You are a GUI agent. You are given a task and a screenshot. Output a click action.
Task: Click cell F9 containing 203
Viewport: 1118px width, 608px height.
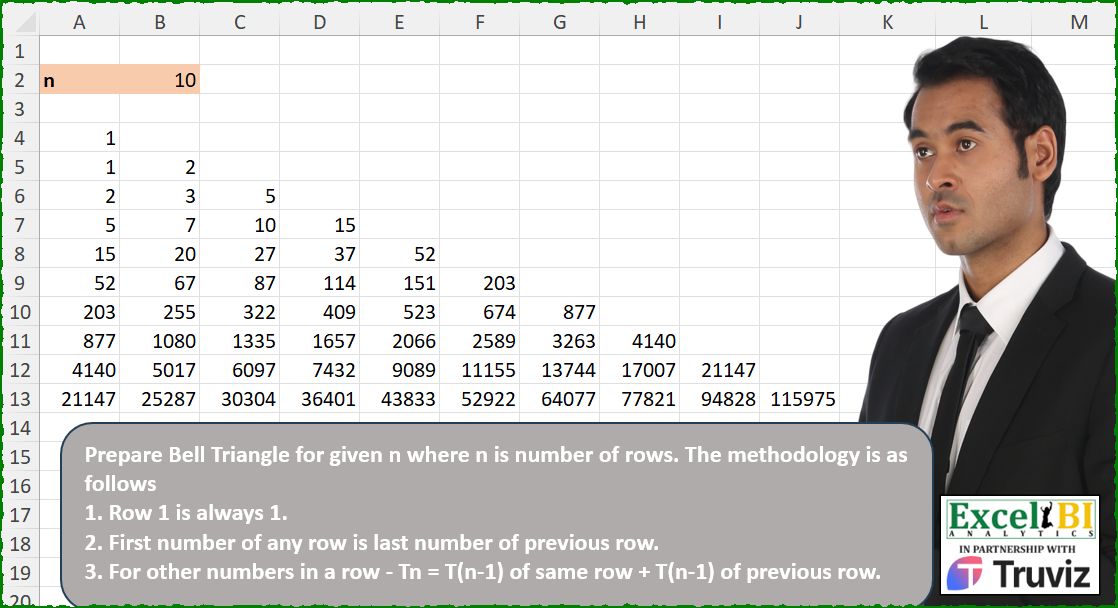tap(479, 283)
